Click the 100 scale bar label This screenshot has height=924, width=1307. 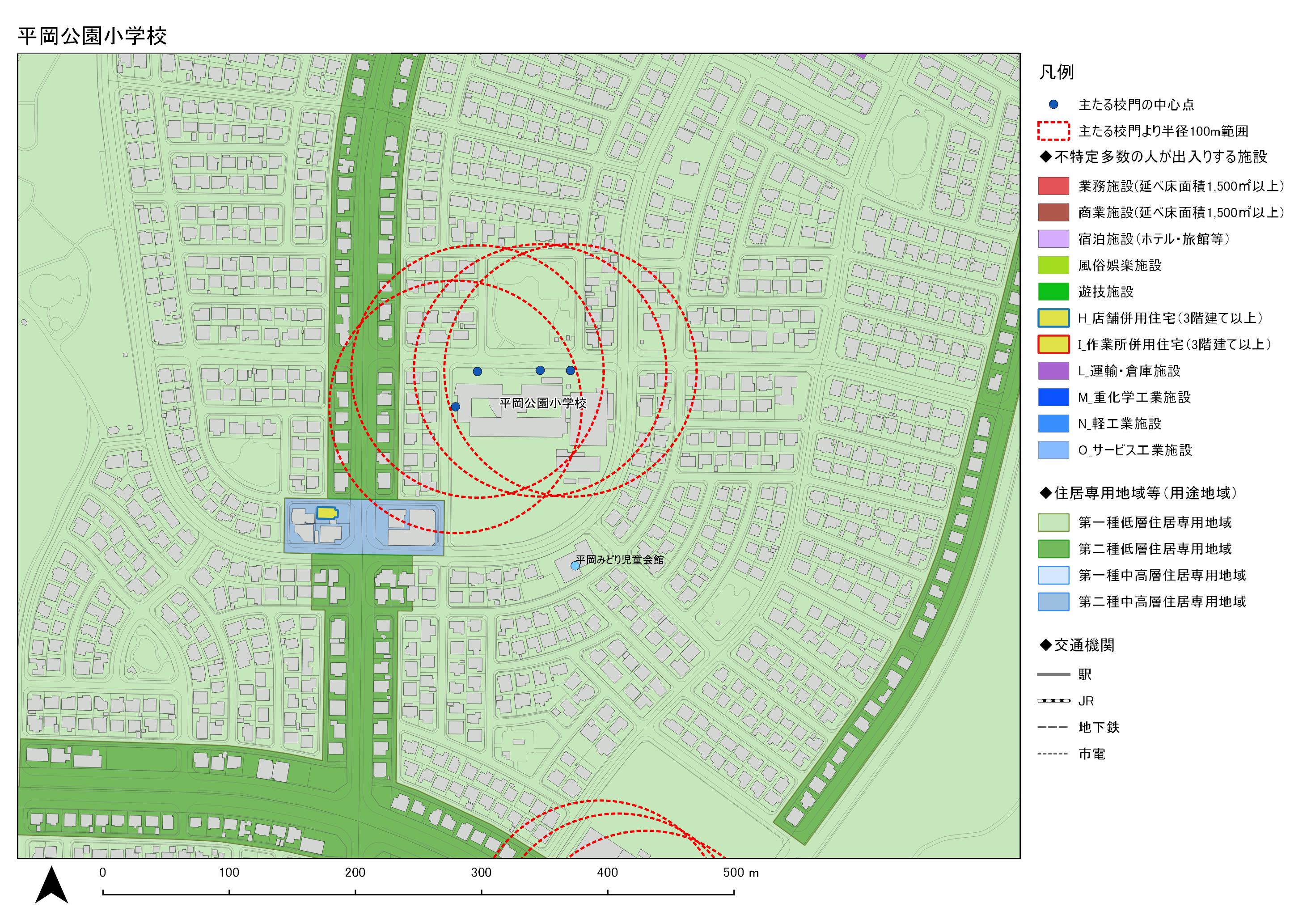pos(229,872)
